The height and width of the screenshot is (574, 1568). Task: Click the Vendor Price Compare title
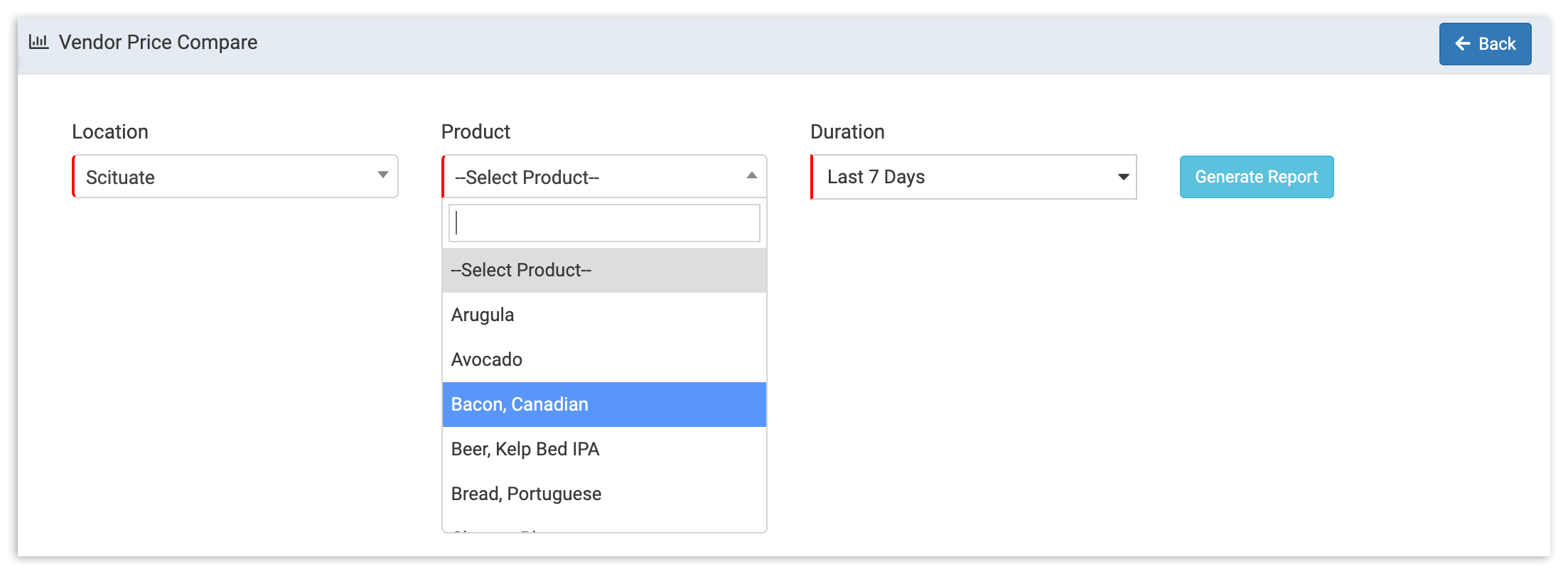[158, 43]
